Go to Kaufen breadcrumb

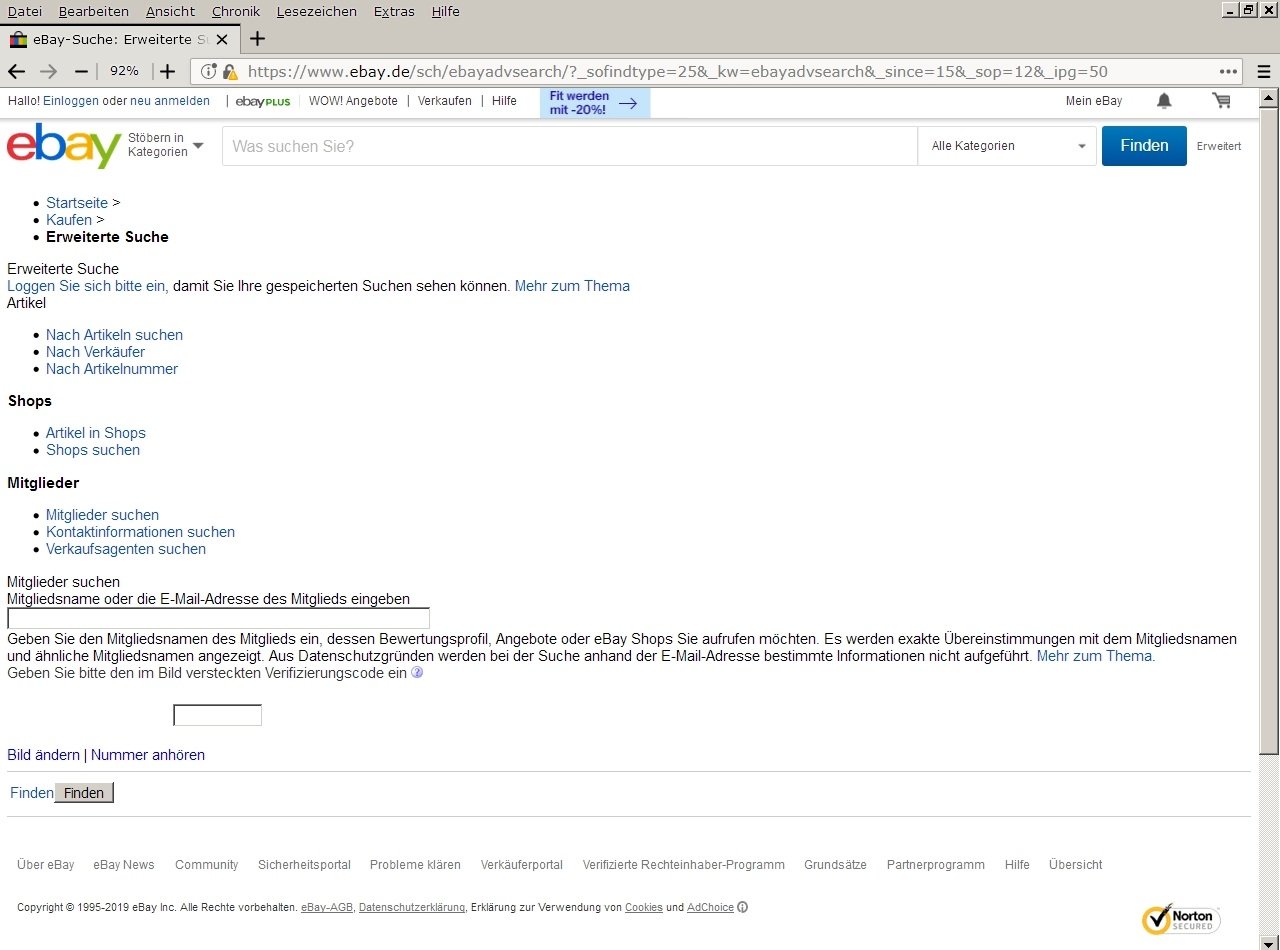point(69,220)
